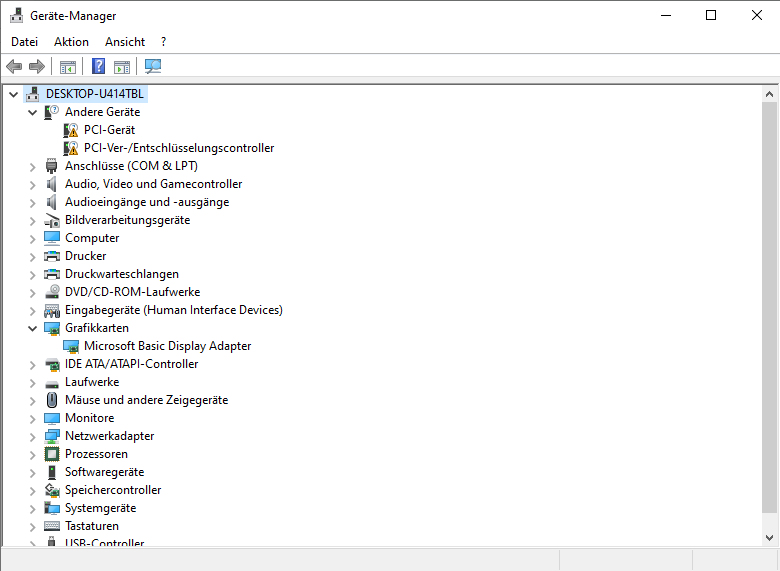Click the DVD/CD-ROM-Laufwerke disc icon
The height and width of the screenshot is (571, 780).
tap(52, 291)
